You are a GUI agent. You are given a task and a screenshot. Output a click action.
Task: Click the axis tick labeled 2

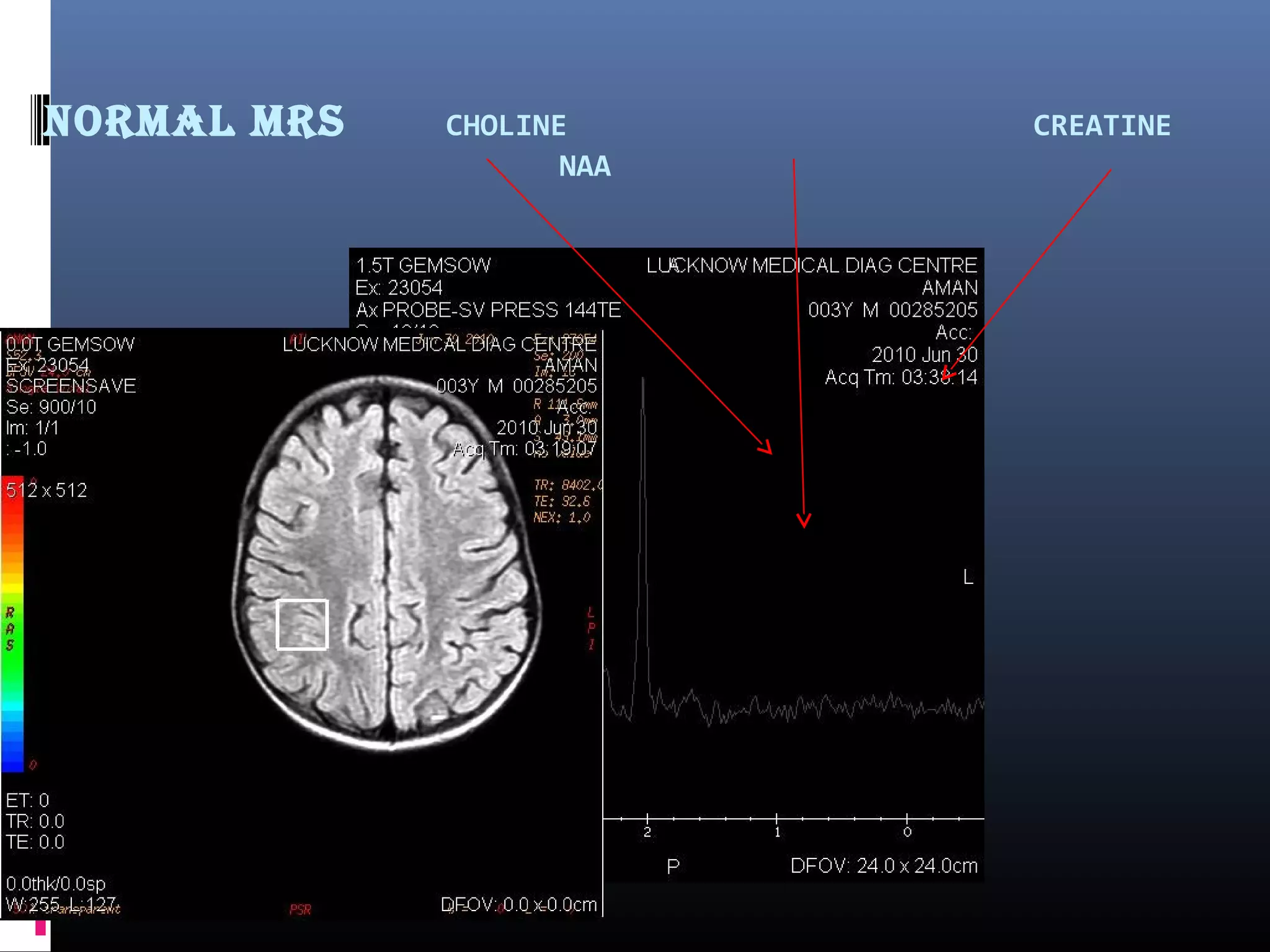click(647, 829)
